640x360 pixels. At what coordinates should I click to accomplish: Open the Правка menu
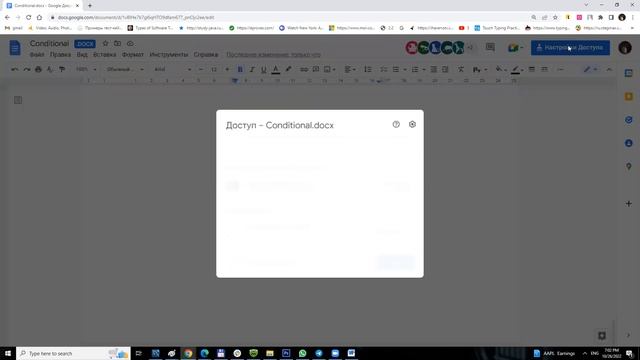pyautogui.click(x=60, y=55)
